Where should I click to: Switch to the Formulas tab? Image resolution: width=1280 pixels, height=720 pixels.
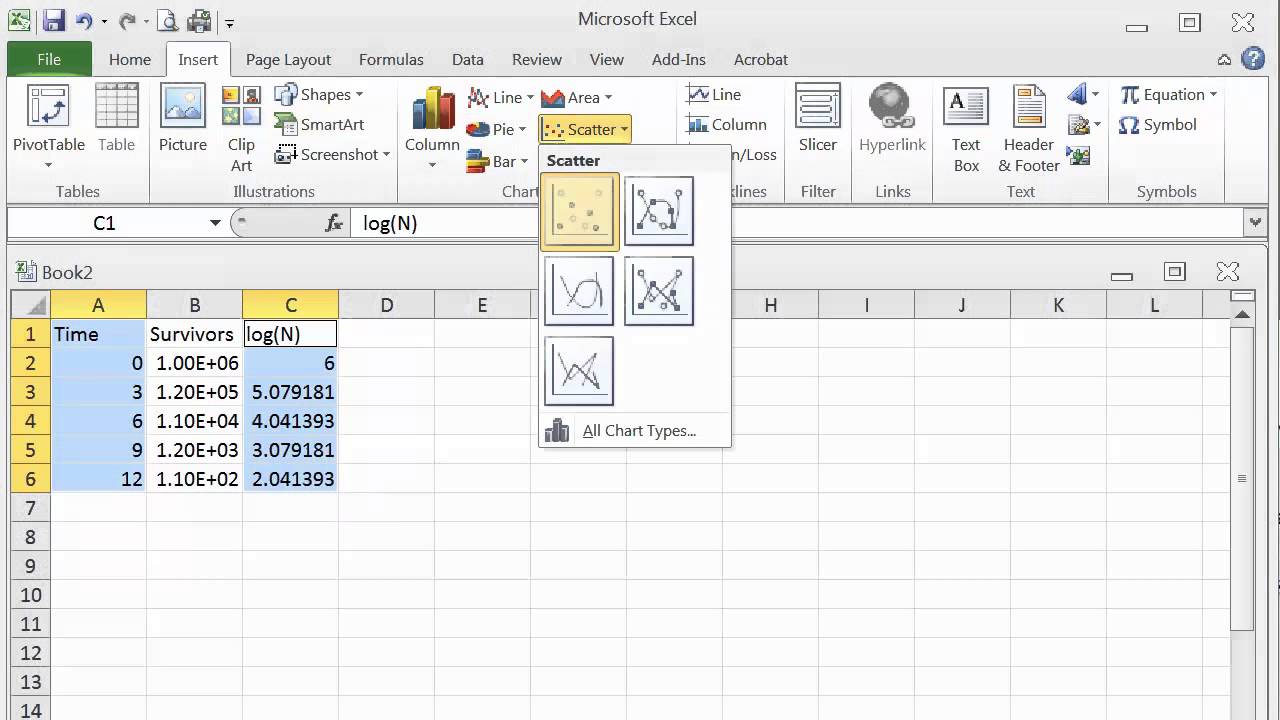[x=391, y=59]
